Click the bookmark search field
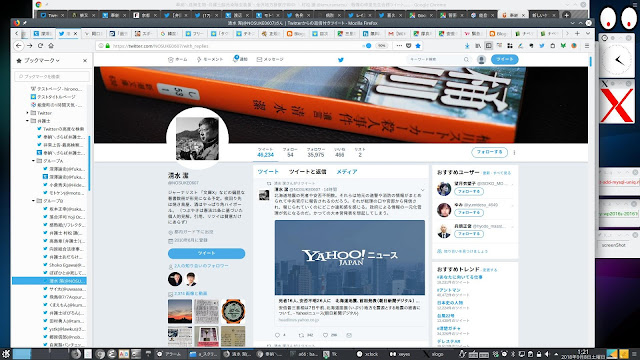The width and height of the screenshot is (640, 360). tap(52, 76)
